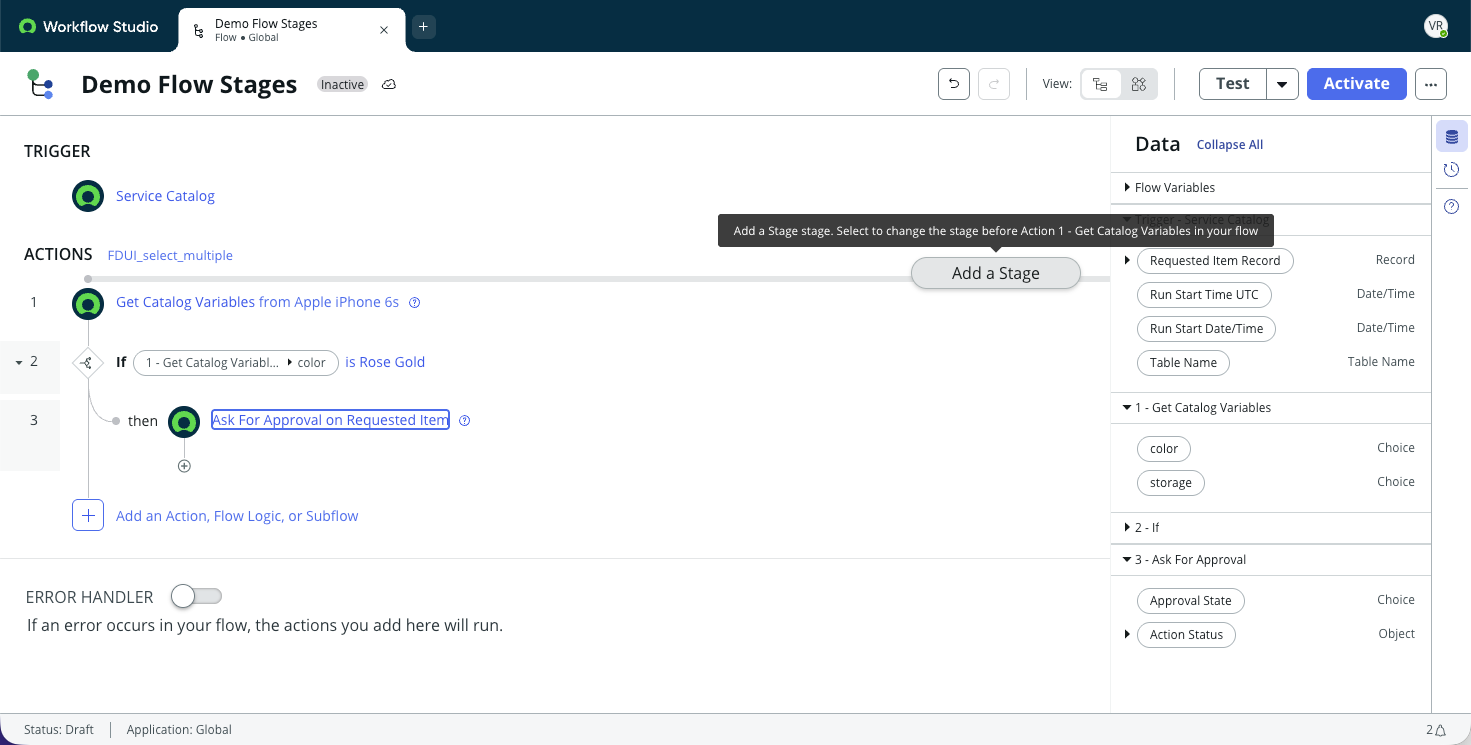Click 'Application: Global' status bar text

179,730
